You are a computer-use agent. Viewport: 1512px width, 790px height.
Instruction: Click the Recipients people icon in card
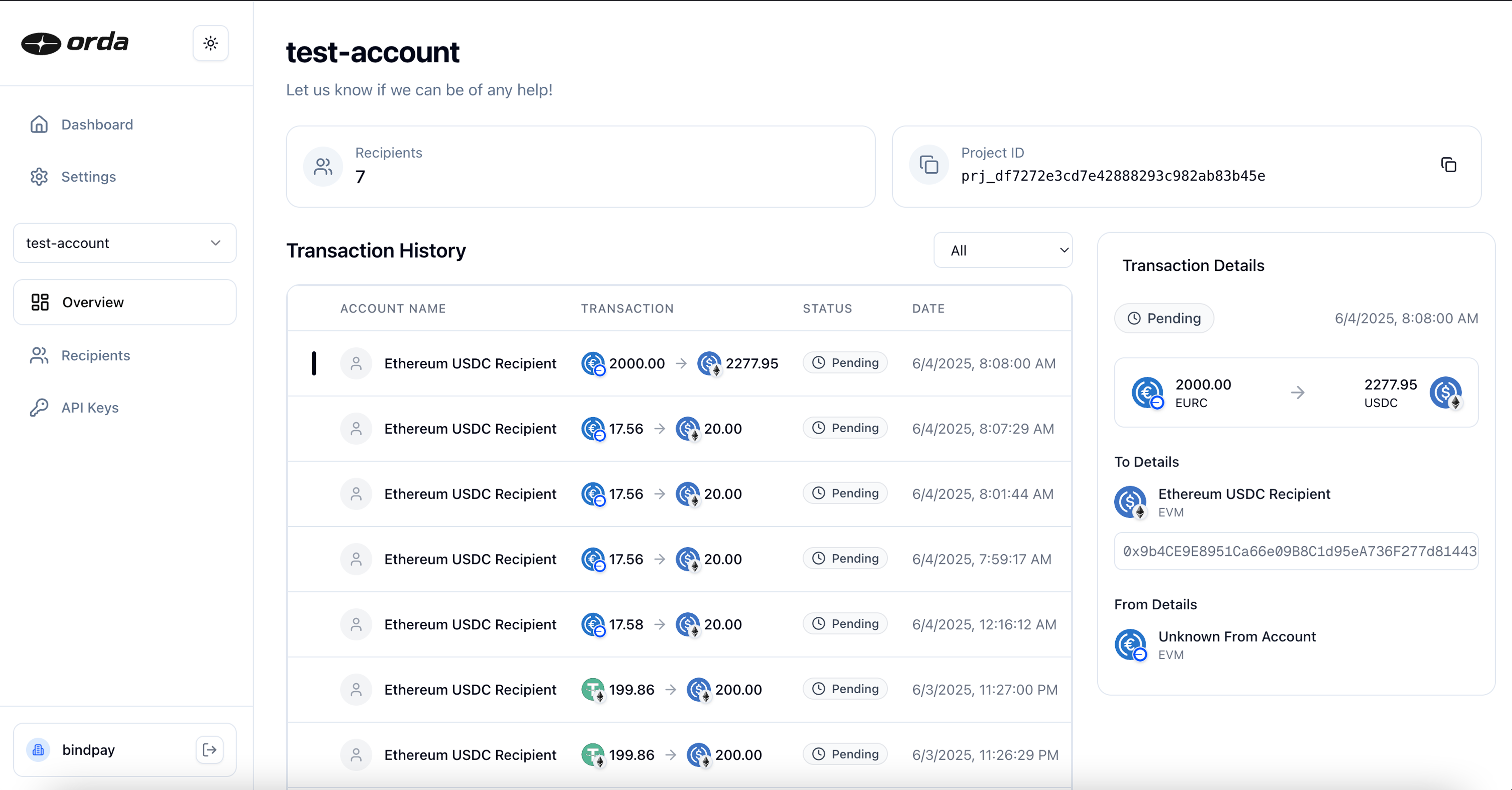coord(323,166)
